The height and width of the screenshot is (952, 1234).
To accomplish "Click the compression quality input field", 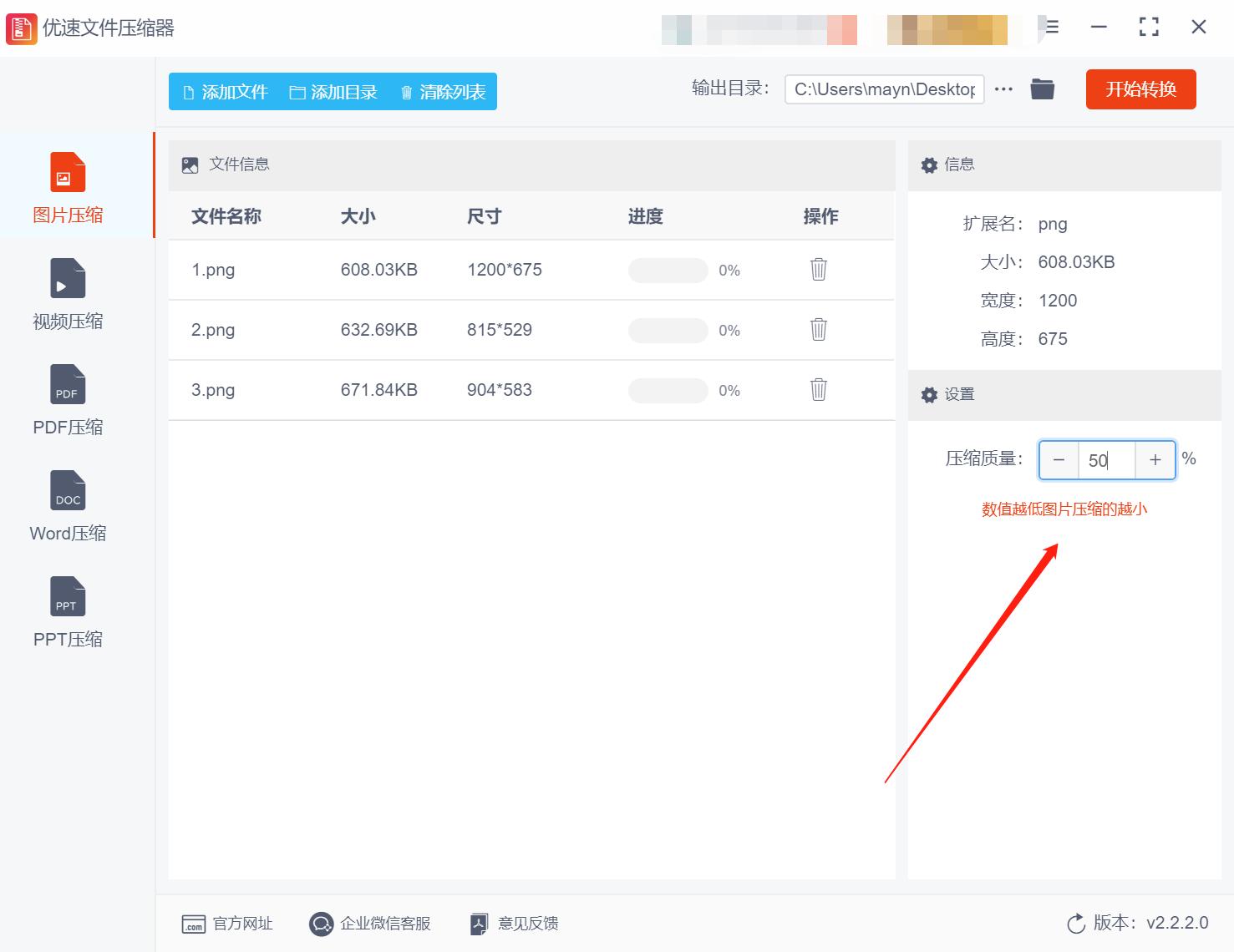I will 1105,460.
